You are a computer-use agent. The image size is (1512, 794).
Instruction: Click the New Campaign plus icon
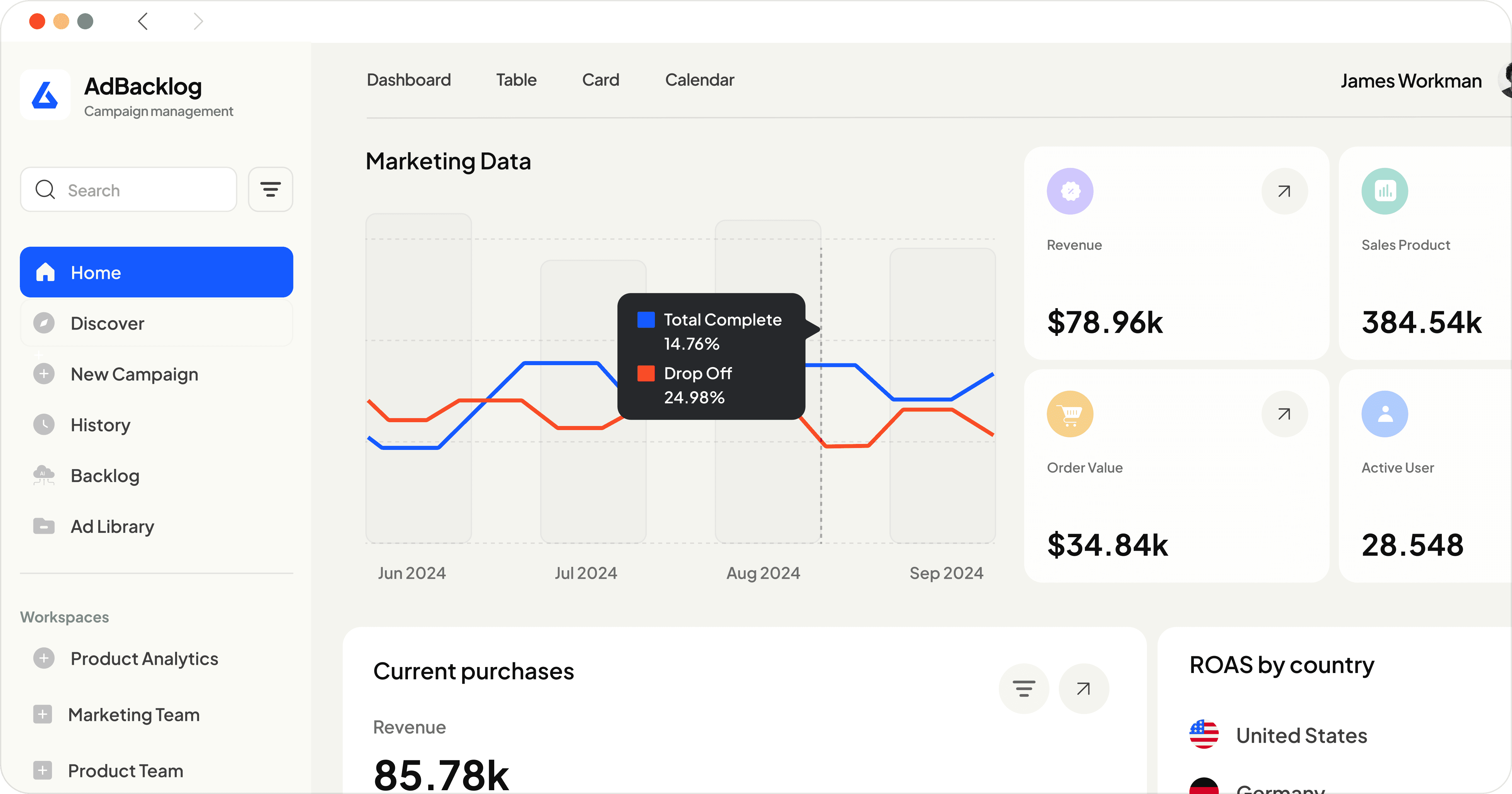tap(45, 373)
